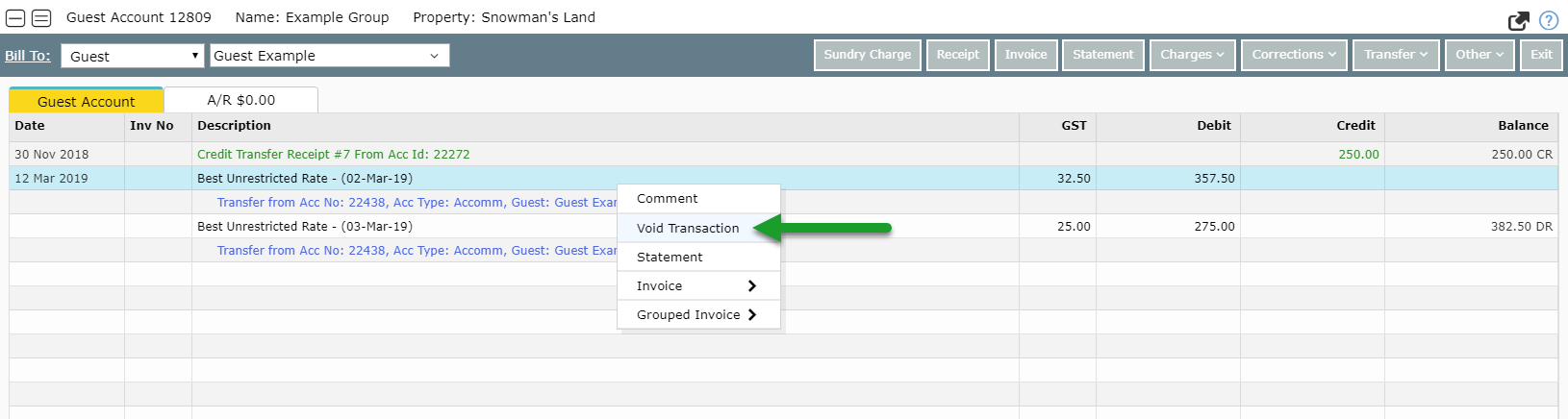The width and height of the screenshot is (1568, 419).
Task: Open the Other dropdown menu
Action: (1479, 55)
